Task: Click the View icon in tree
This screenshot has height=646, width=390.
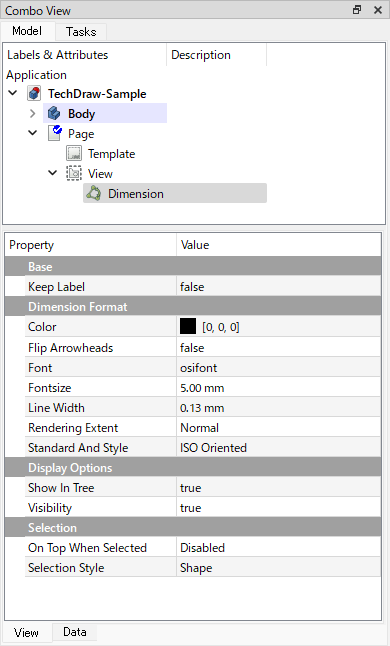Action: (x=74, y=173)
